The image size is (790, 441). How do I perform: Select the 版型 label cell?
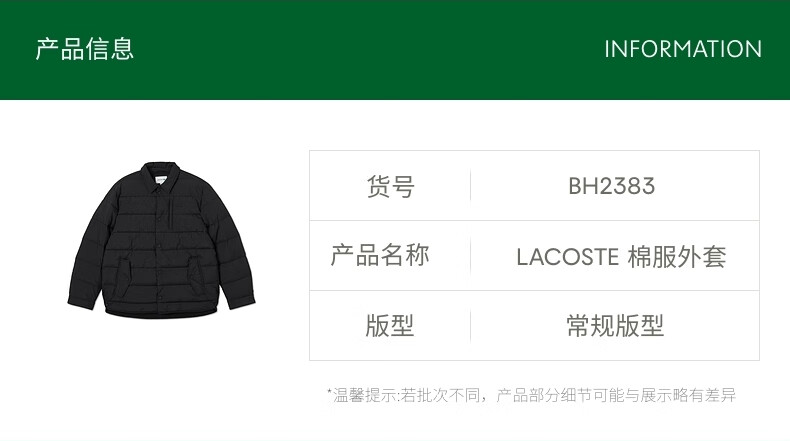(x=390, y=326)
